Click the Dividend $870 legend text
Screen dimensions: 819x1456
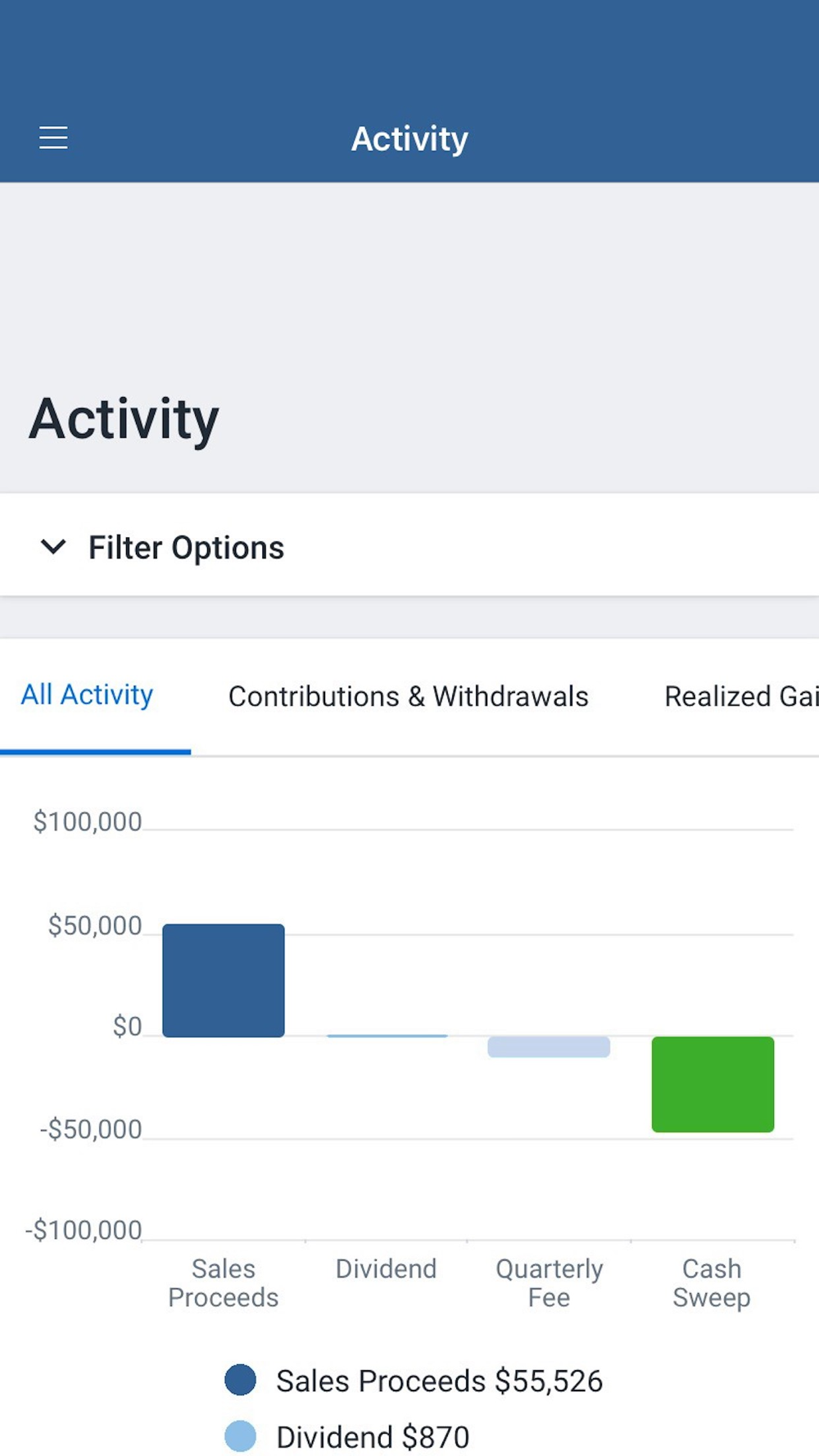pyautogui.click(x=373, y=1437)
